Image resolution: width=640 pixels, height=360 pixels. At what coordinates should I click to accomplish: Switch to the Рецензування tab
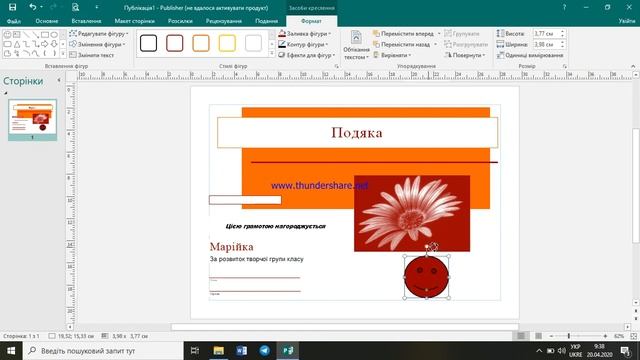224,21
